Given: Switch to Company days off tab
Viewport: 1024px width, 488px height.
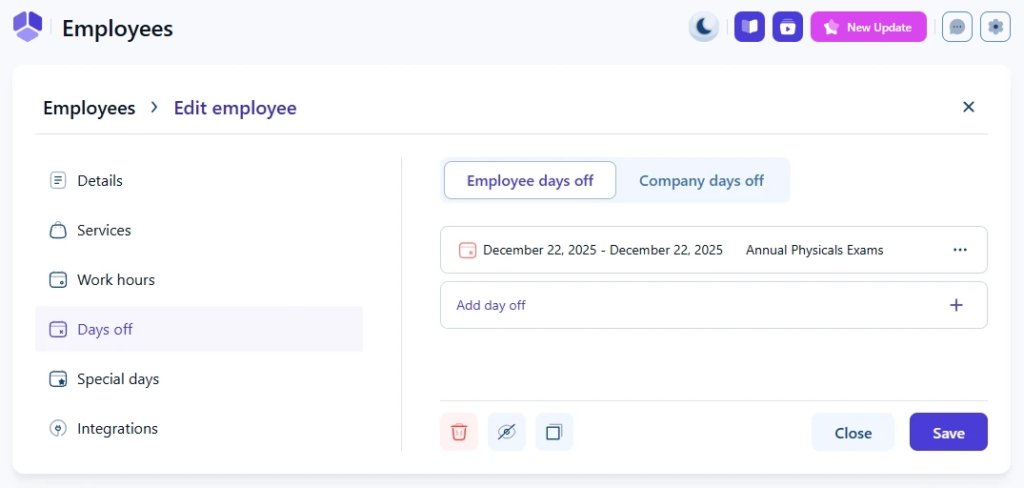Looking at the screenshot, I should pyautogui.click(x=701, y=181).
